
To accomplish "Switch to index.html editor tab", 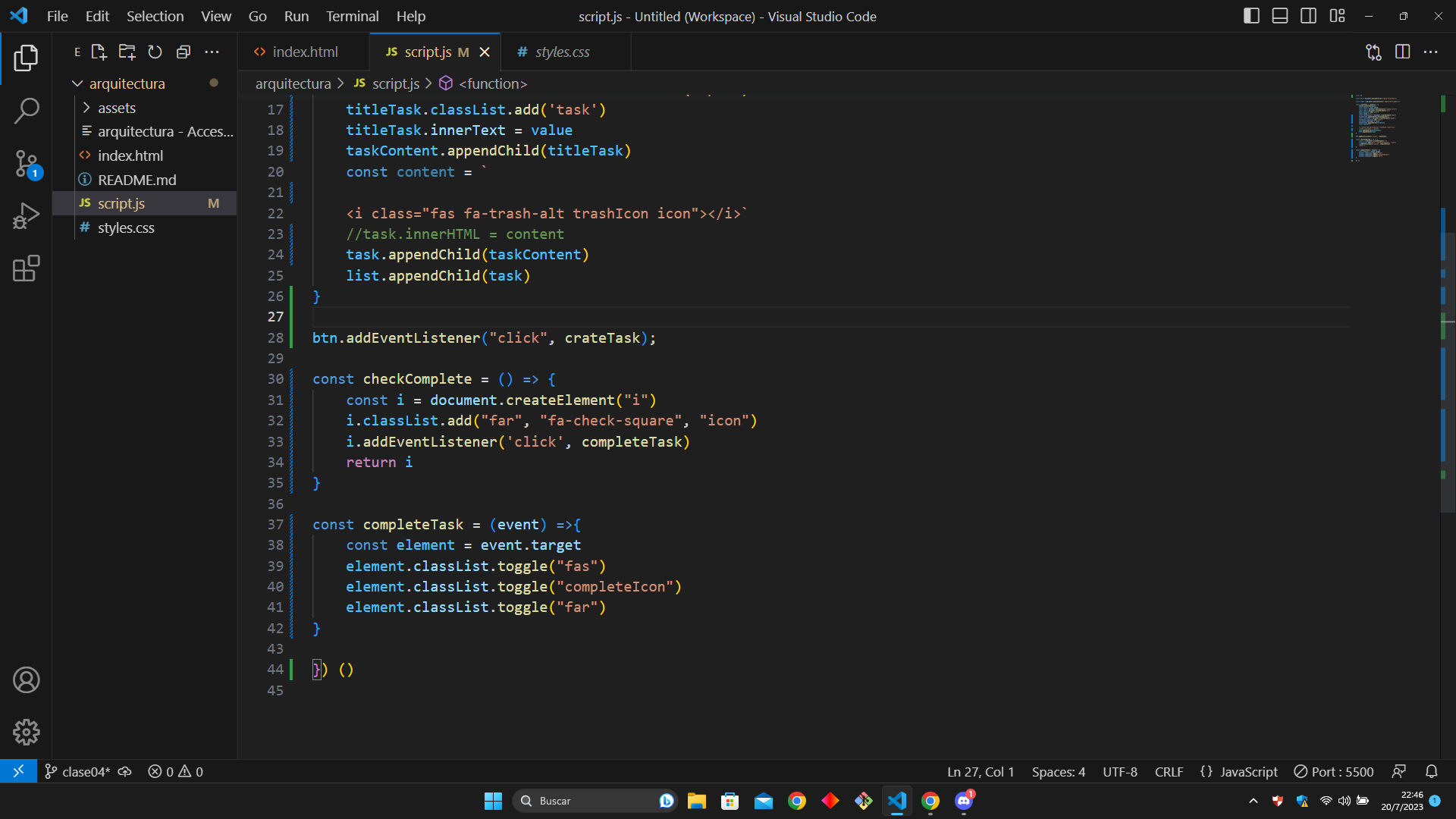I will point(304,52).
